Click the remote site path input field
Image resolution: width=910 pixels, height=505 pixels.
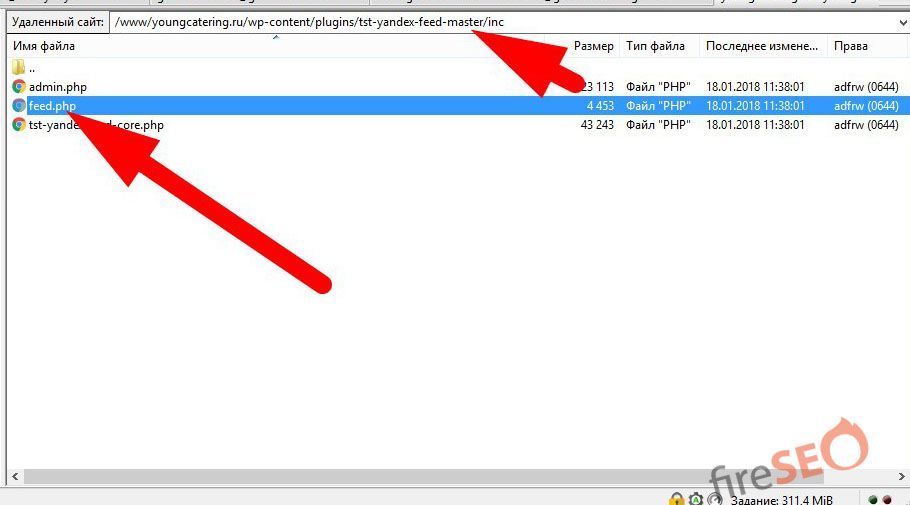point(500,21)
